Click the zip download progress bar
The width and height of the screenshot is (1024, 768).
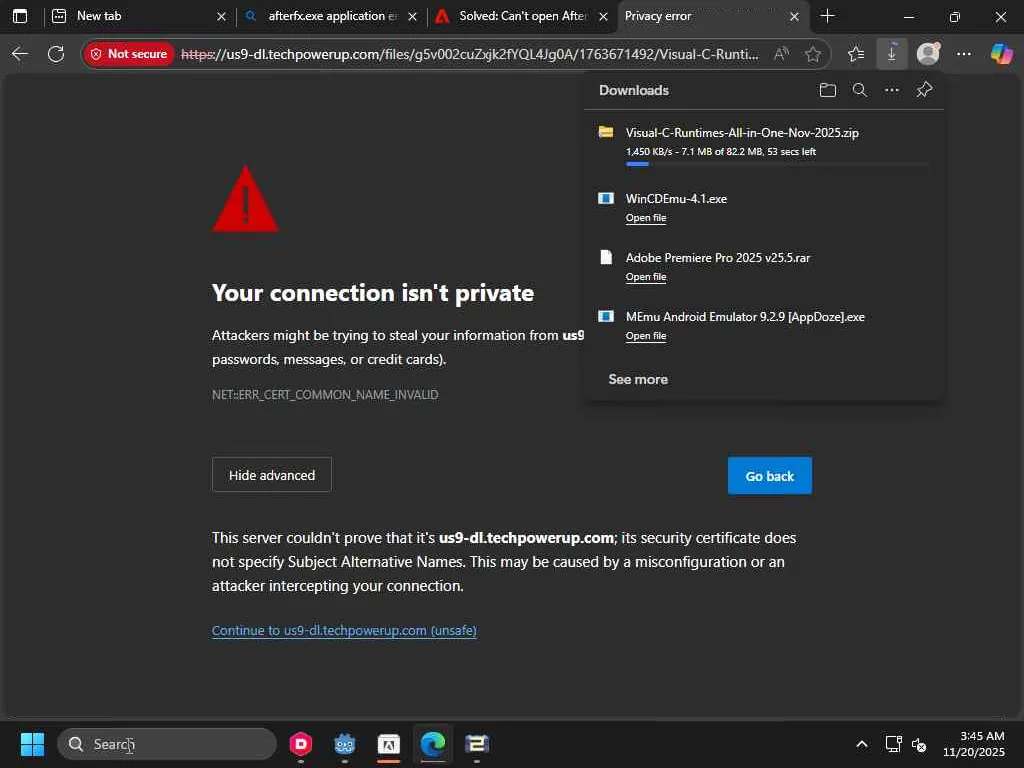point(776,164)
